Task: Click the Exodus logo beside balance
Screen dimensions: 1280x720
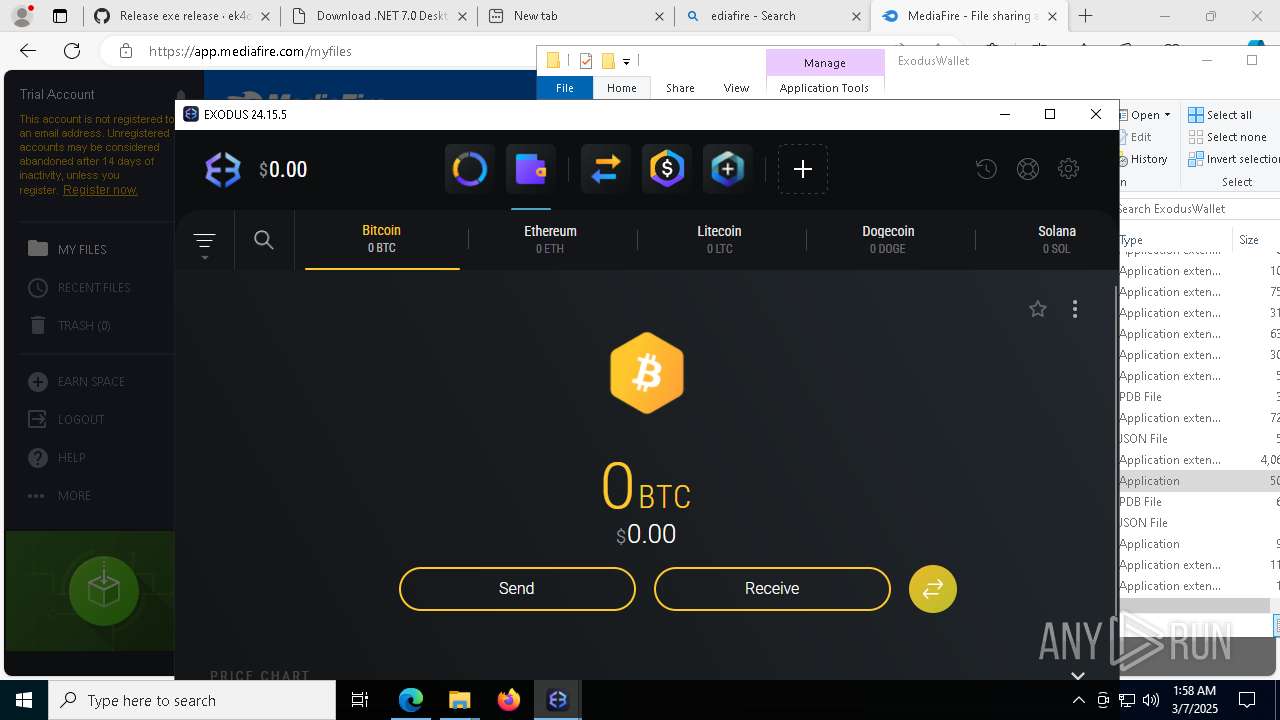Action: point(222,170)
